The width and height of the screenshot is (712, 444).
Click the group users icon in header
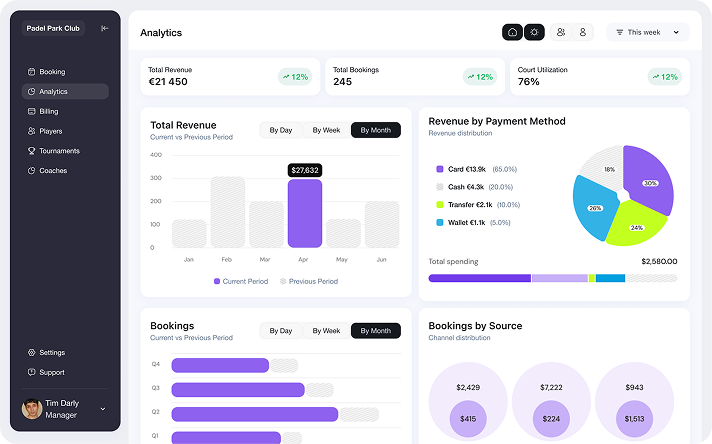pos(561,32)
